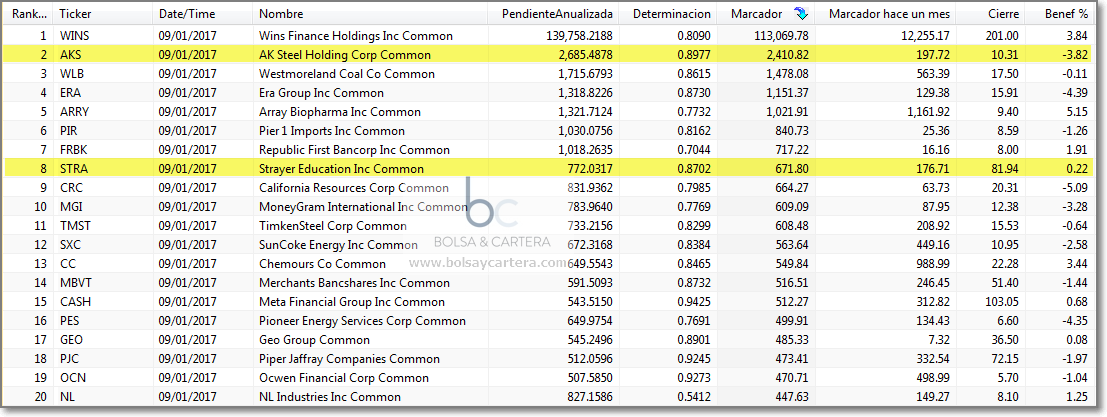Sort by Marcador hace un mes header
Image resolution: width=1107 pixels, height=417 pixels.
coord(888,14)
